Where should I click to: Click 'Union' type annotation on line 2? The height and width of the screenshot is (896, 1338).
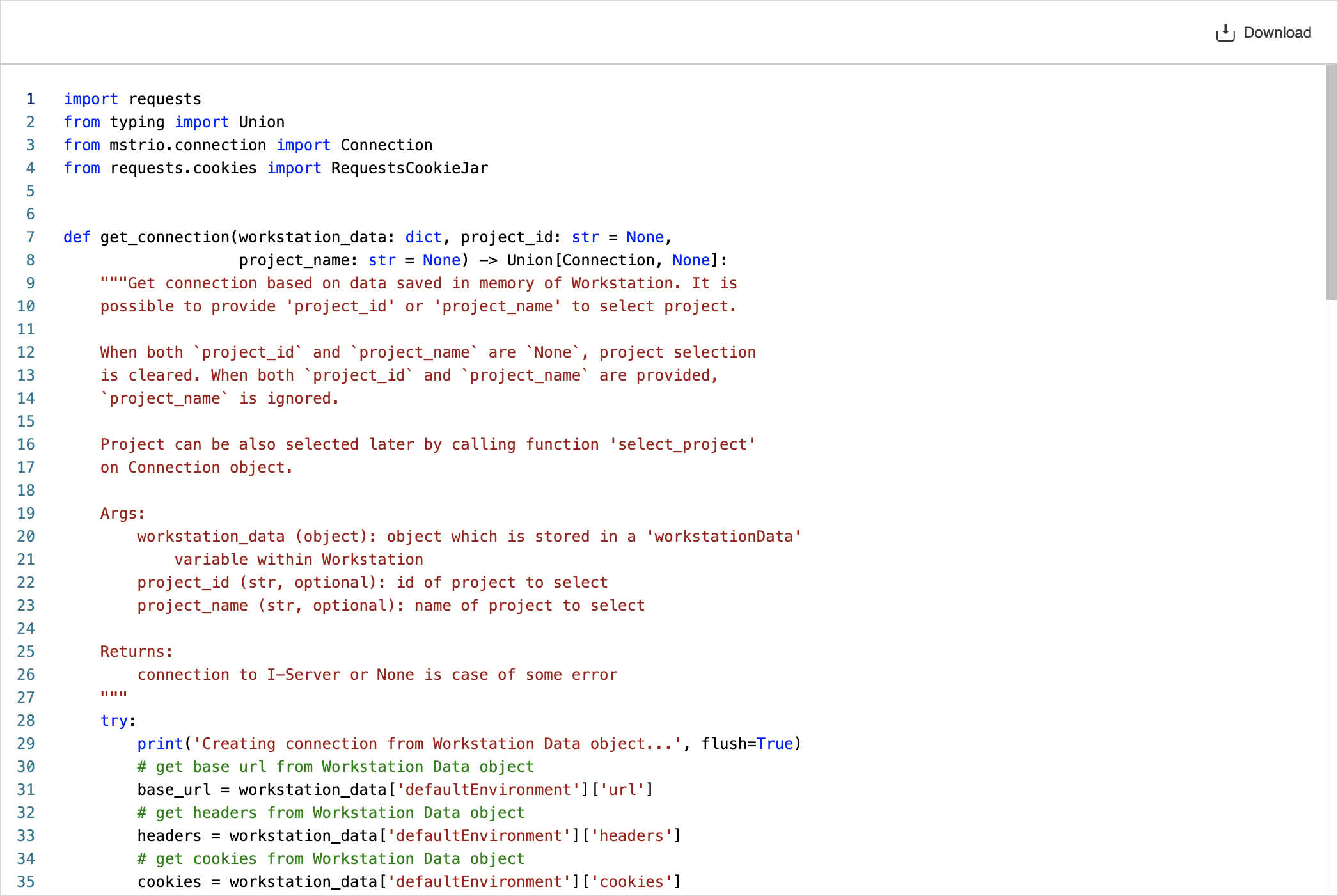click(x=257, y=122)
